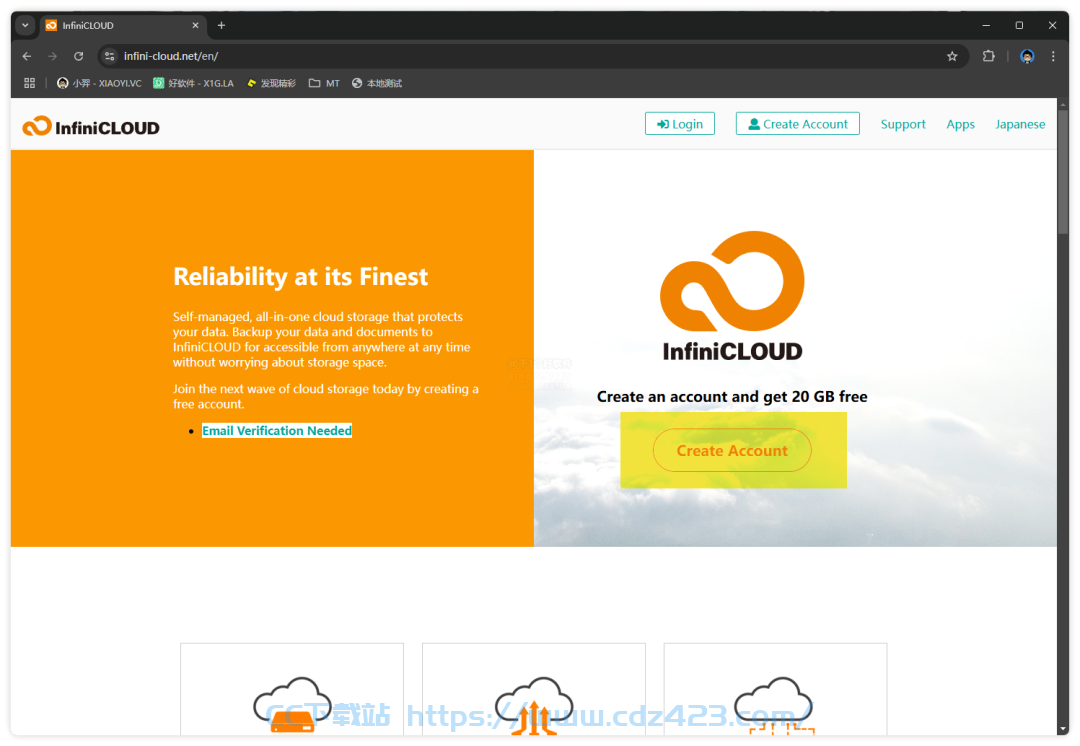
Task: Close the InfiniCLOUD tab
Action: [x=195, y=25]
